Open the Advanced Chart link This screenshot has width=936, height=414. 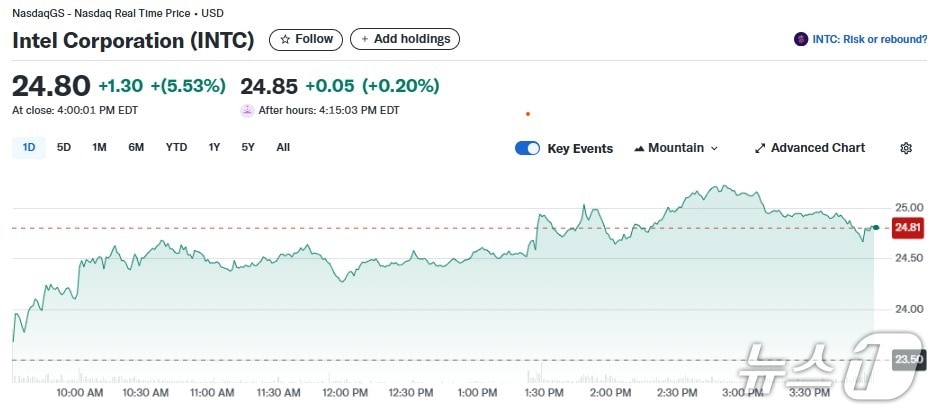(x=817, y=148)
